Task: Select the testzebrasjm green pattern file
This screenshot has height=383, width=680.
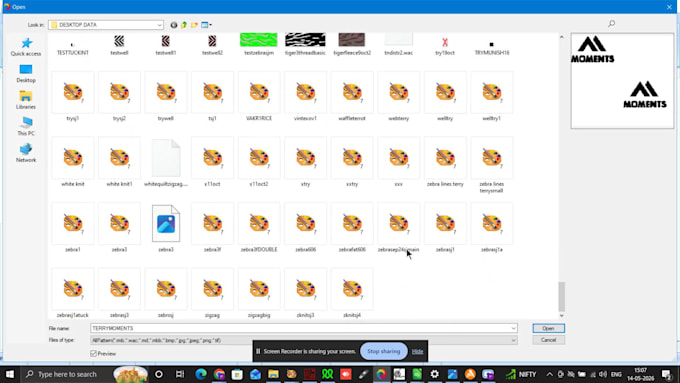Action: 258,43
